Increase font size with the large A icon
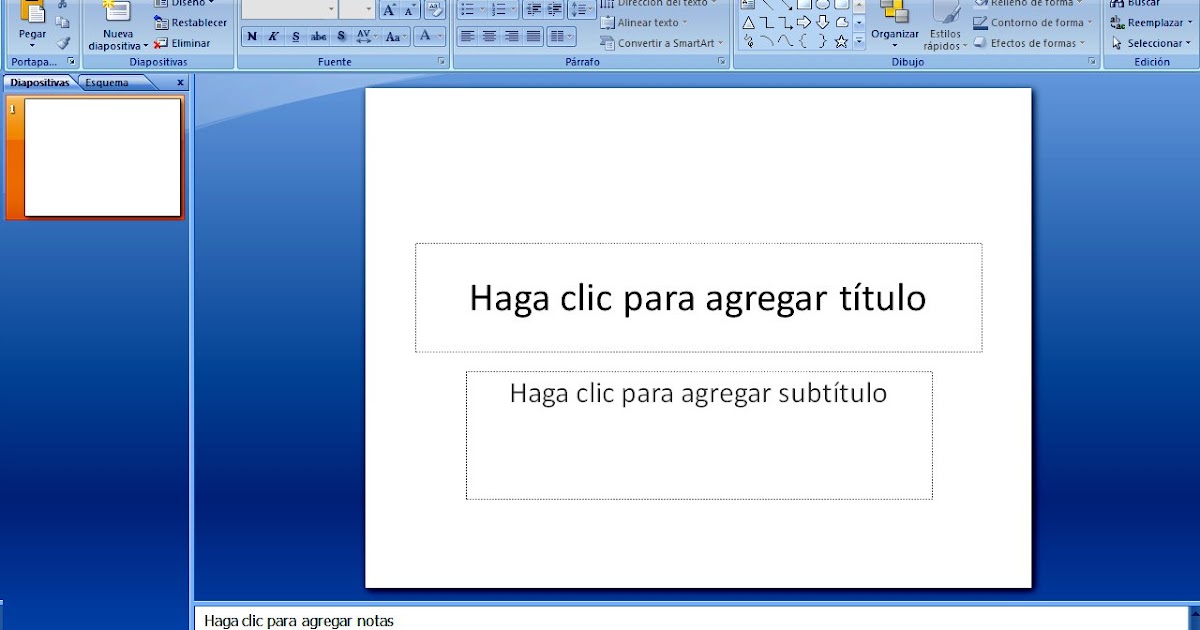This screenshot has height=630, width=1200. [x=390, y=10]
